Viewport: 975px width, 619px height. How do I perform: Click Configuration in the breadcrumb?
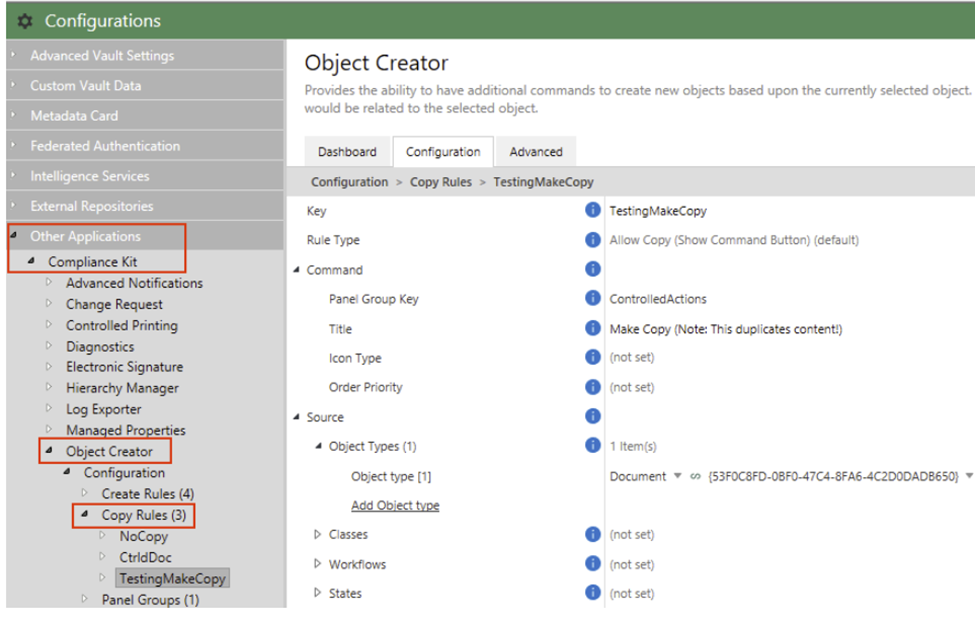tap(349, 182)
